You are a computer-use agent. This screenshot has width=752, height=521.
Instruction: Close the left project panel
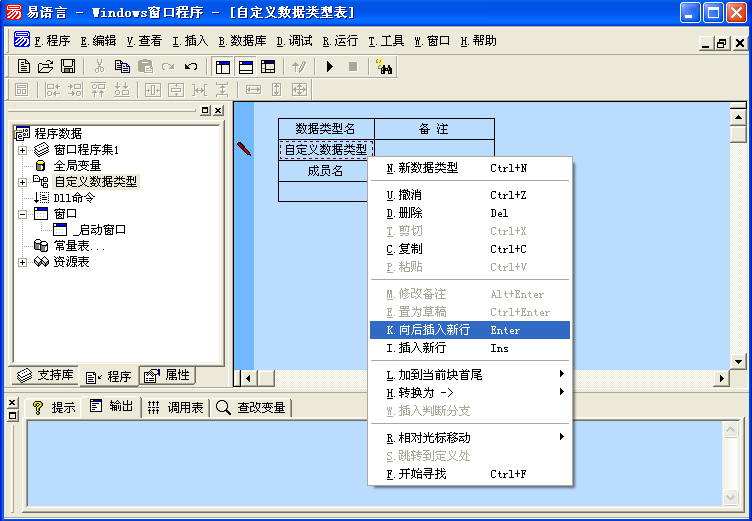218,110
